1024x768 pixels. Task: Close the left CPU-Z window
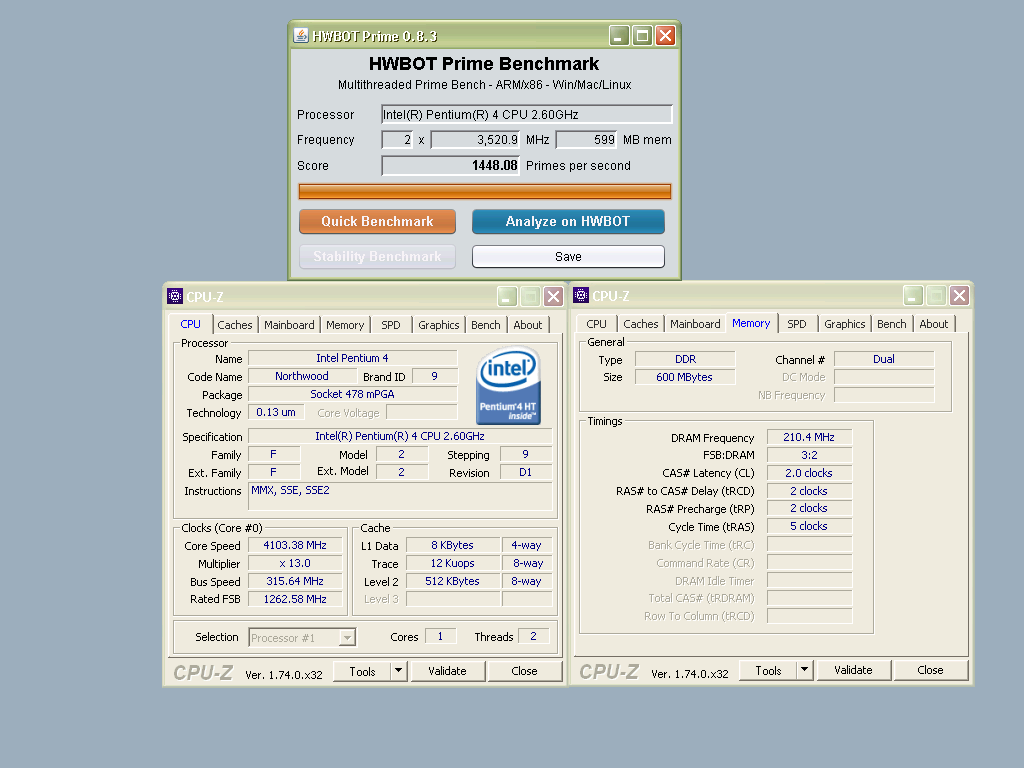(x=553, y=296)
